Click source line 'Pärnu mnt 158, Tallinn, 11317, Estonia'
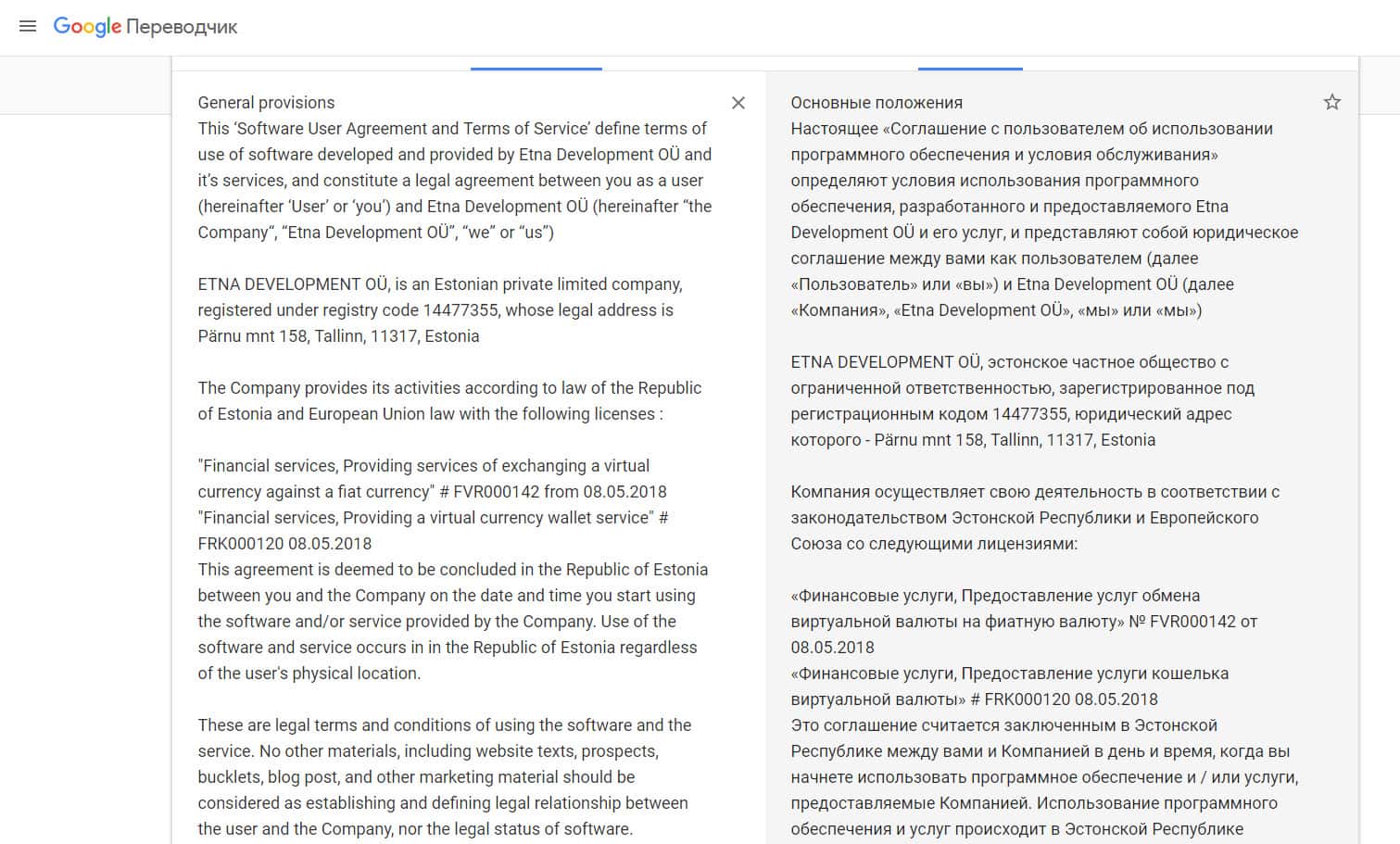Image resolution: width=1400 pixels, height=844 pixels. pos(338,336)
